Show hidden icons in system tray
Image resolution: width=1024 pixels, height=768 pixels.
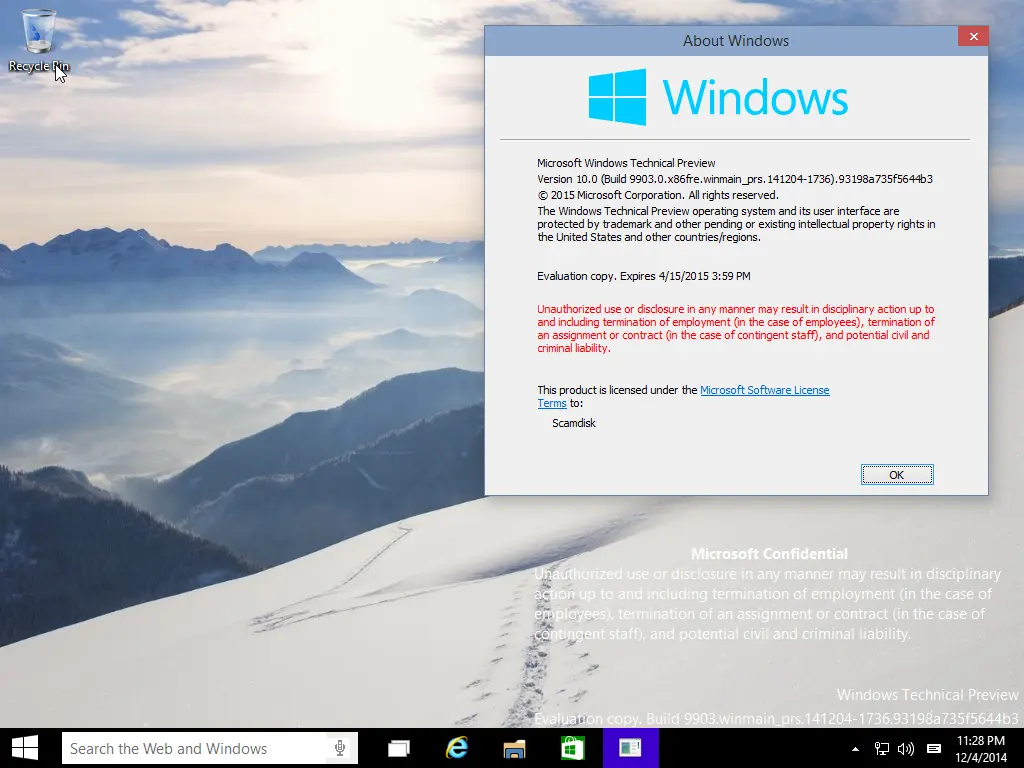[856, 749]
